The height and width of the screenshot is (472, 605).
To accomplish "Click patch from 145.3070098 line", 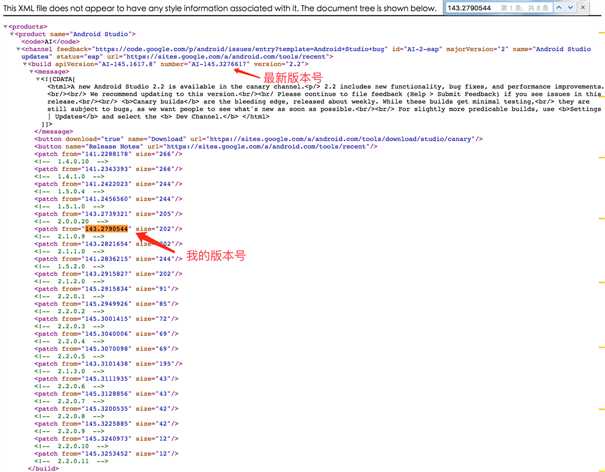I will [106, 349].
